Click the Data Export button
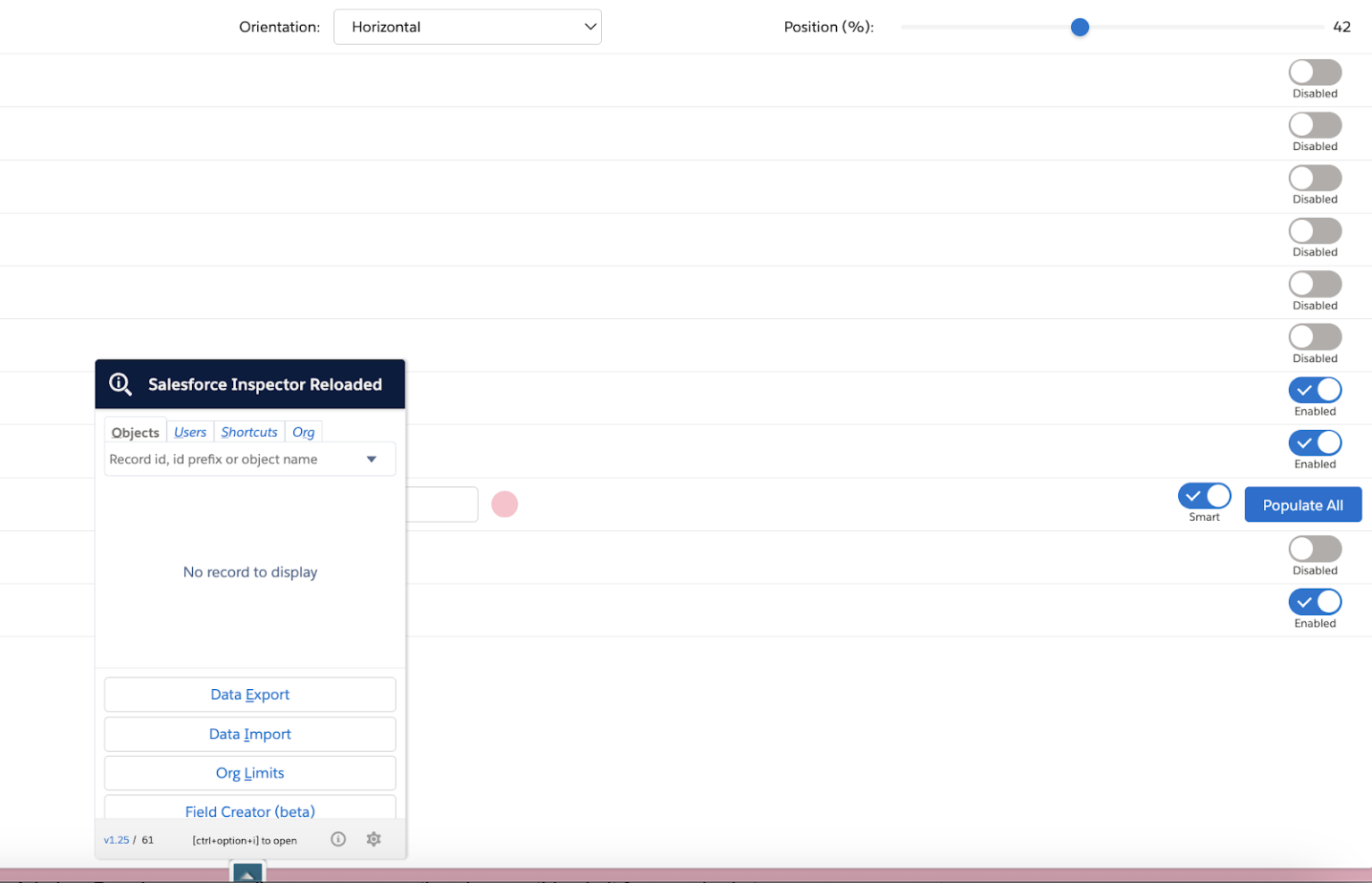 coord(250,694)
